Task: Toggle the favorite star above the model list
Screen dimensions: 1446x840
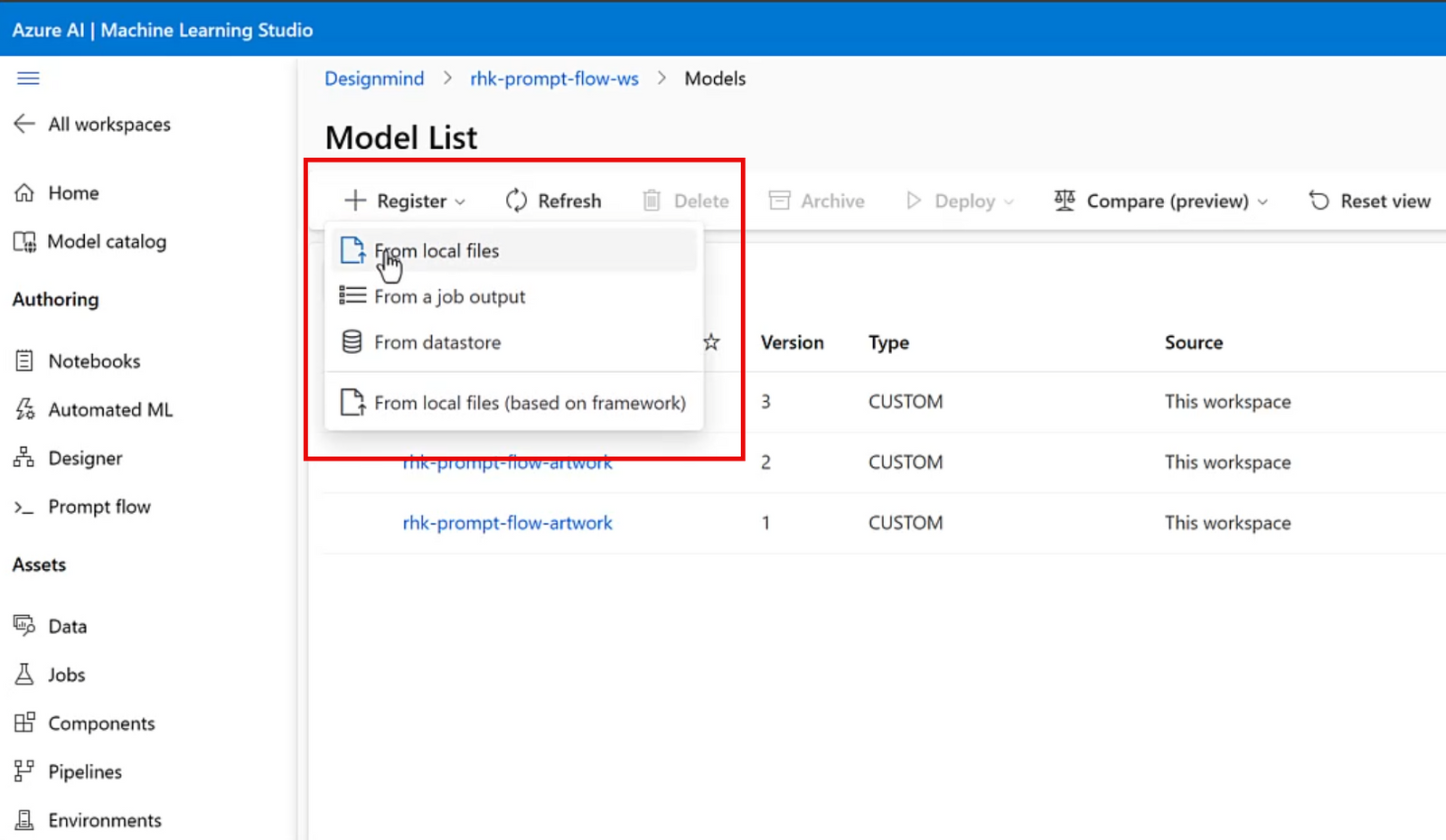Action: pyautogui.click(x=711, y=342)
